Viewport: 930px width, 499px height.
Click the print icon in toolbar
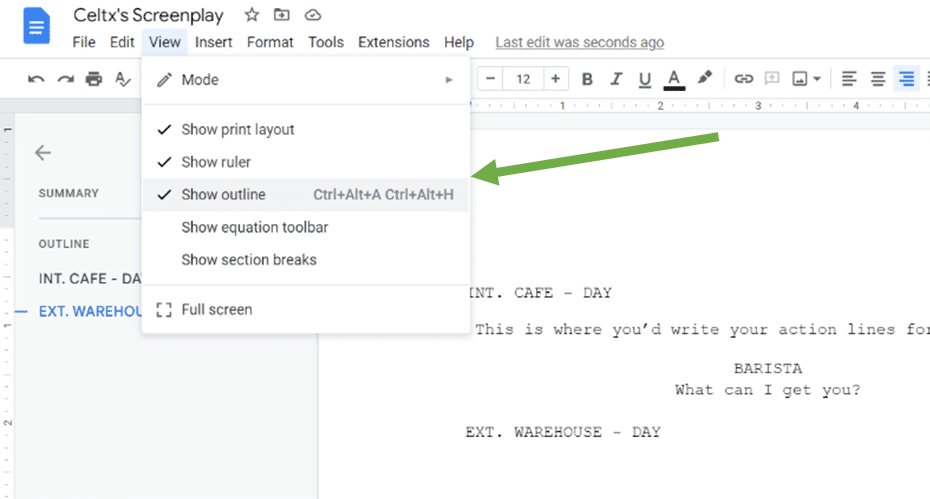(94, 79)
